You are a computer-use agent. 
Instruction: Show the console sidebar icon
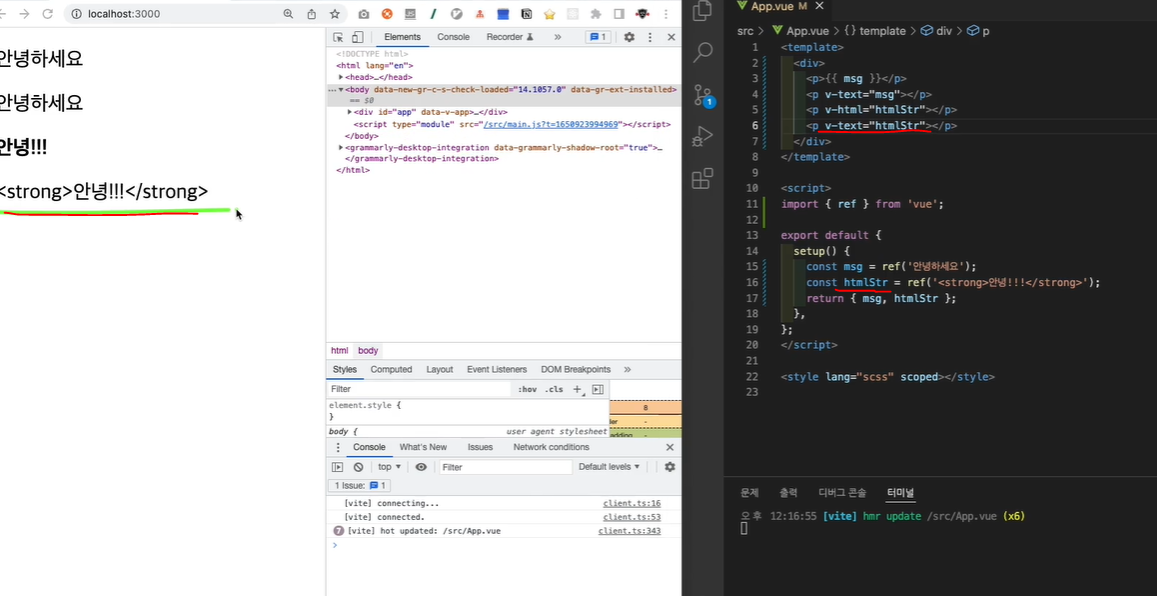(x=337, y=467)
